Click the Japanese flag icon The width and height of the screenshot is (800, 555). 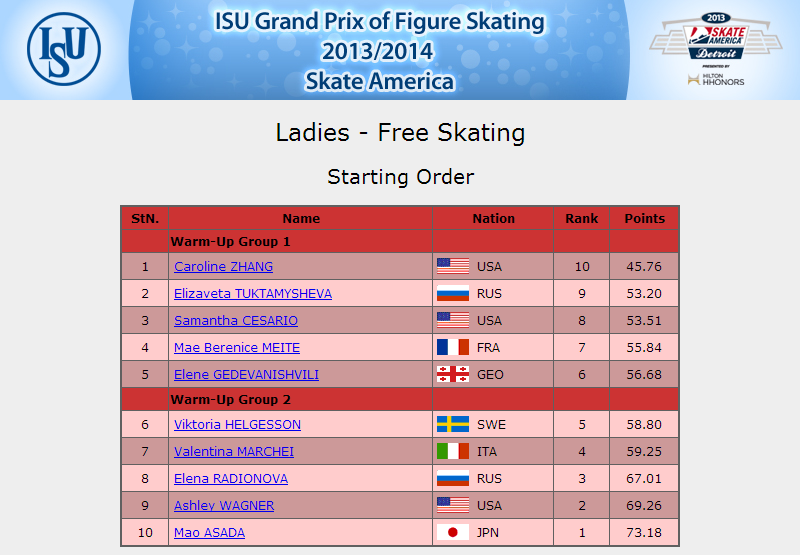453,533
